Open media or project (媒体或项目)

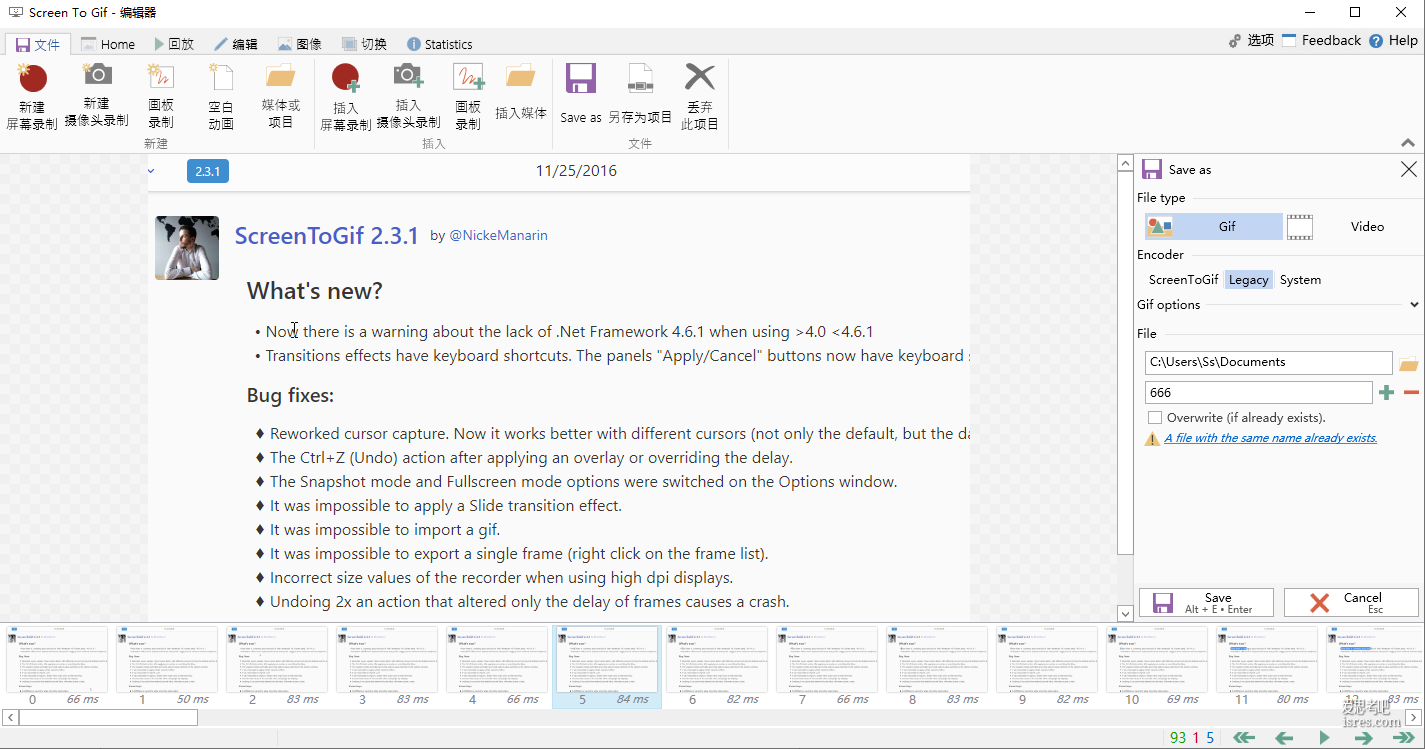point(281,97)
